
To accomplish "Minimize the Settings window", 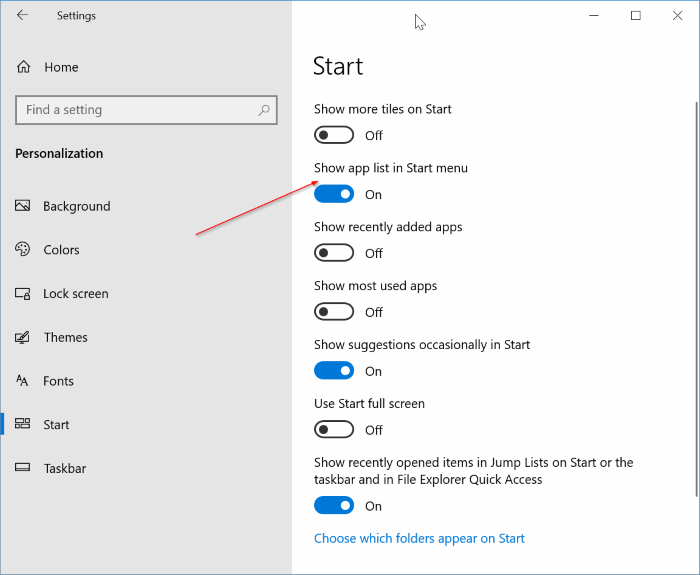I will click(x=594, y=15).
